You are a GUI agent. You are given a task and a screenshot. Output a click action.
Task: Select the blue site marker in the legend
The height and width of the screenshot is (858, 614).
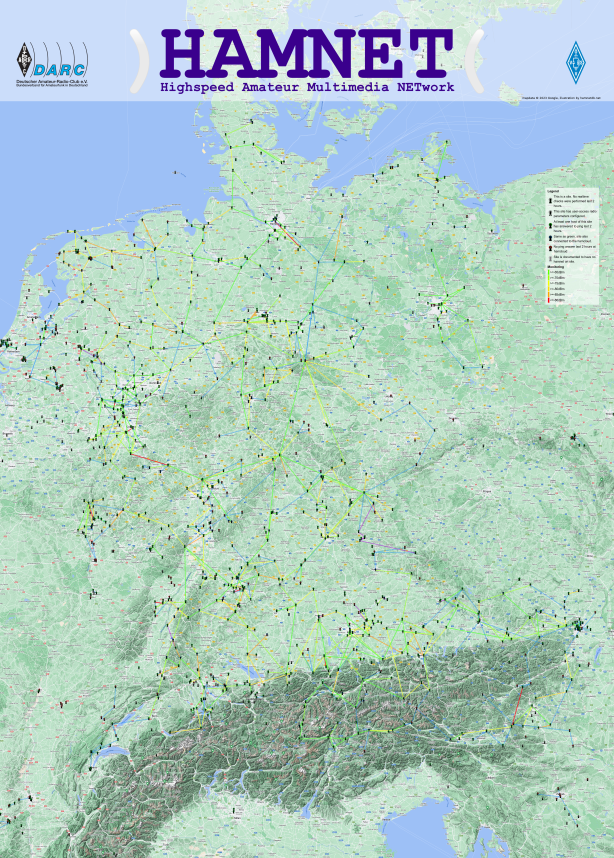pos(551,238)
